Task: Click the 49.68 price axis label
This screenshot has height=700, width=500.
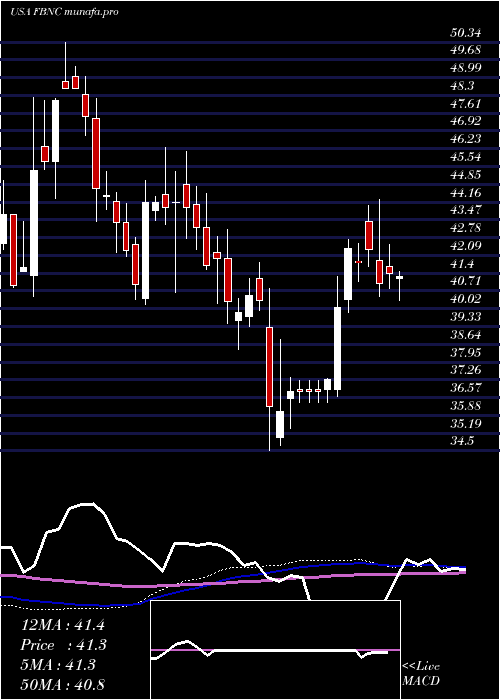Action: (x=464, y=50)
